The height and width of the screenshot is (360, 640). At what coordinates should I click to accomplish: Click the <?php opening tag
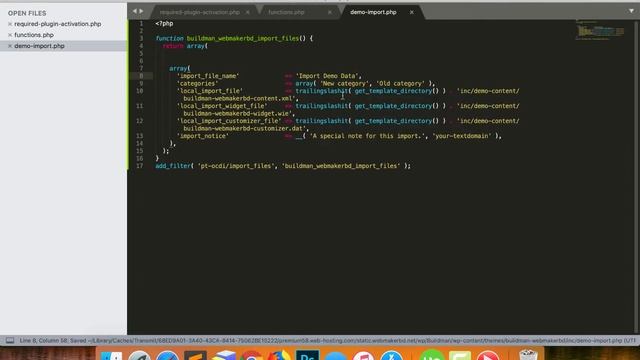click(x=164, y=23)
